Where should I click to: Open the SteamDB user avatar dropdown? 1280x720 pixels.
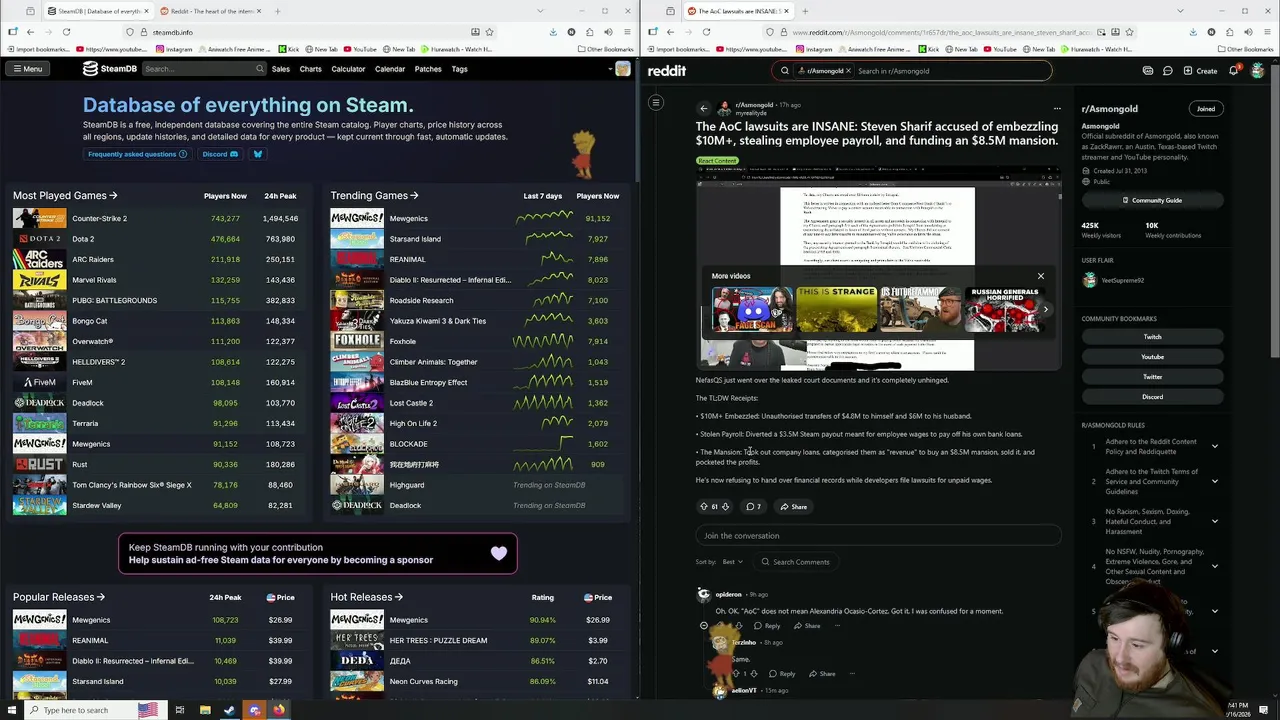point(619,69)
